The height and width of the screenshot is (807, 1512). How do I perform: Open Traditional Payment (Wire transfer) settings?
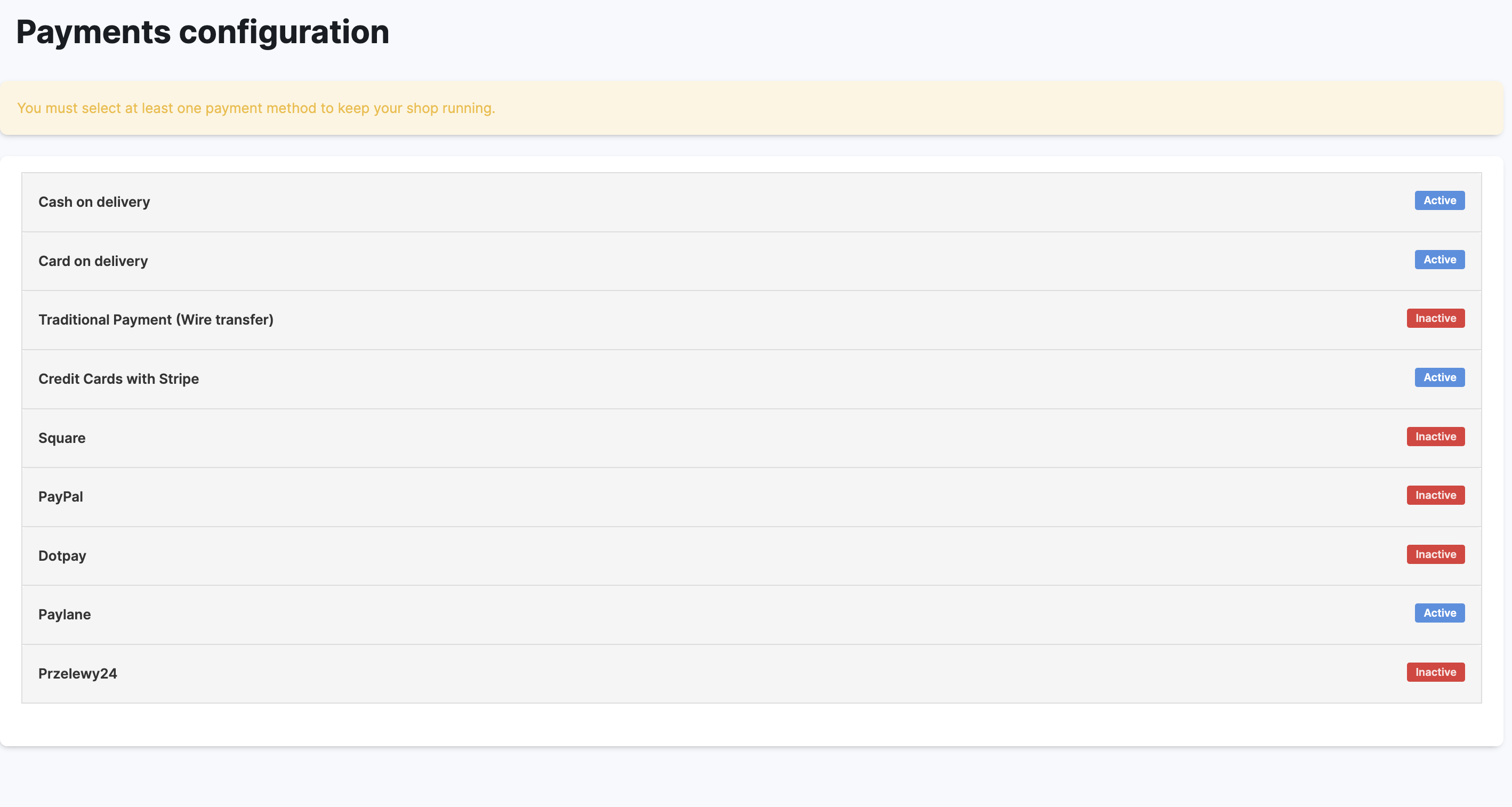click(x=156, y=320)
